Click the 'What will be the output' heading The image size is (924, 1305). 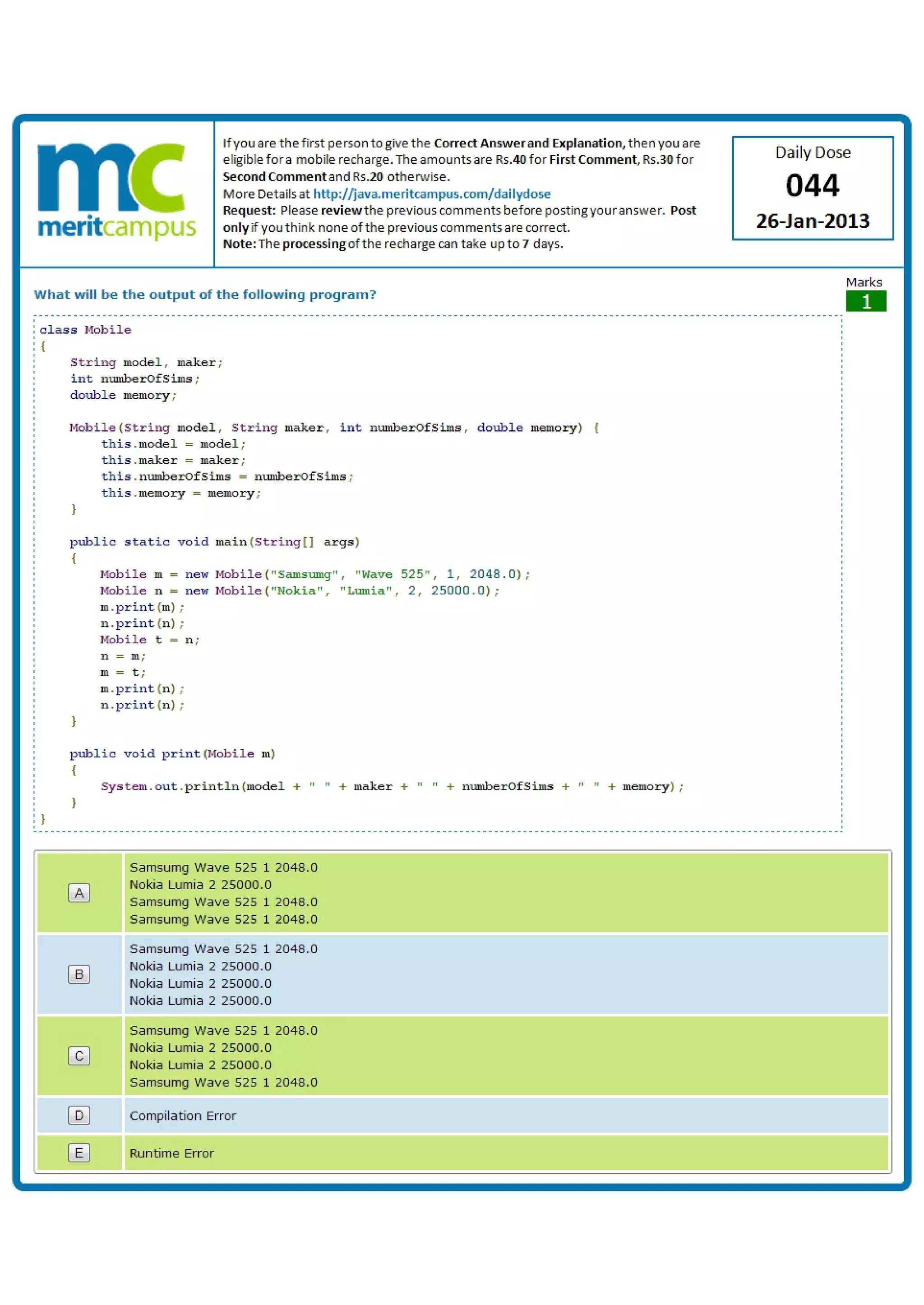(x=205, y=294)
